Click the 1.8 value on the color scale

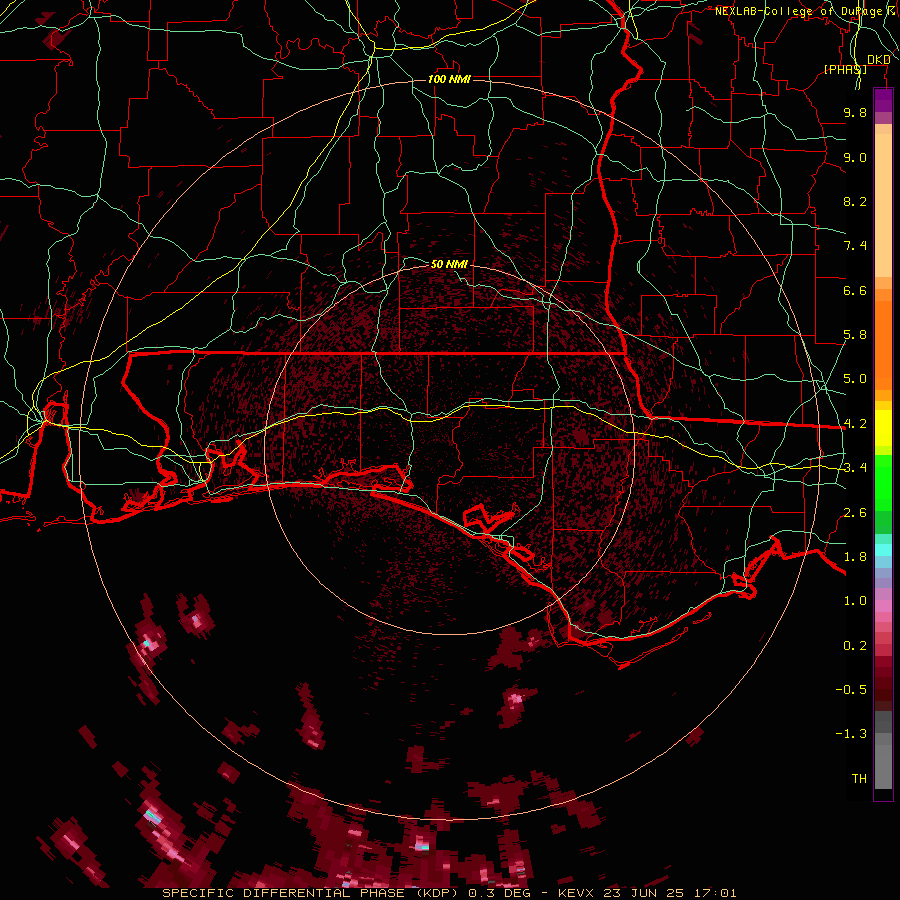click(855, 557)
